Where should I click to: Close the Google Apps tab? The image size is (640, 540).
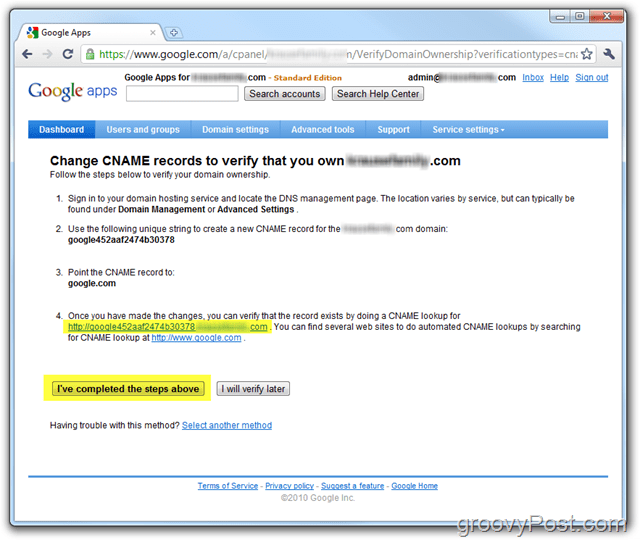(x=153, y=33)
